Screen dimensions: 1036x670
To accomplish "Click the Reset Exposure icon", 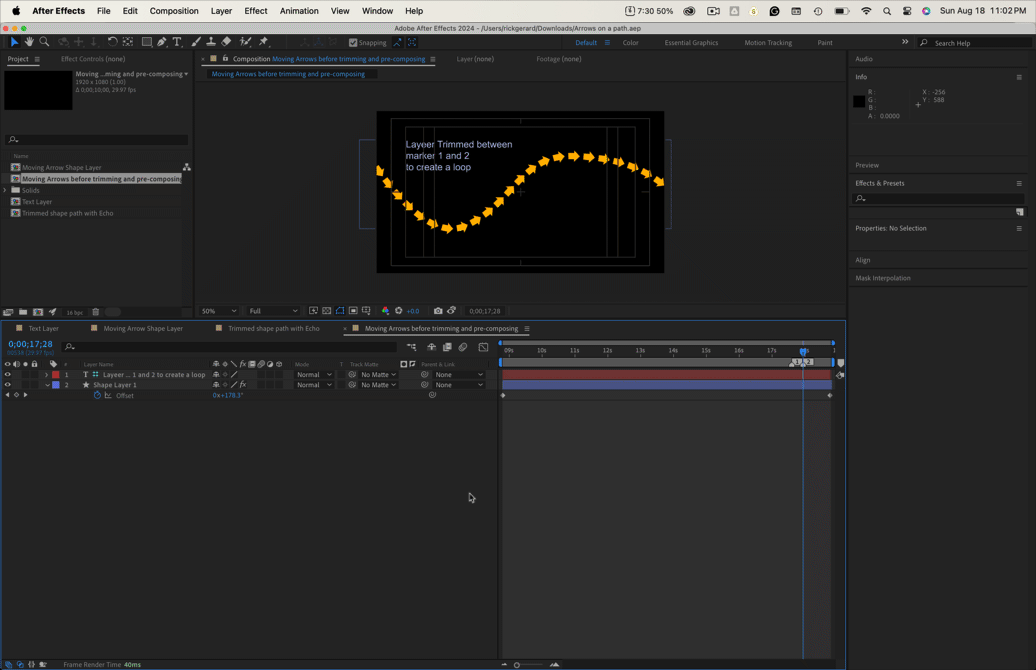I will pos(398,311).
